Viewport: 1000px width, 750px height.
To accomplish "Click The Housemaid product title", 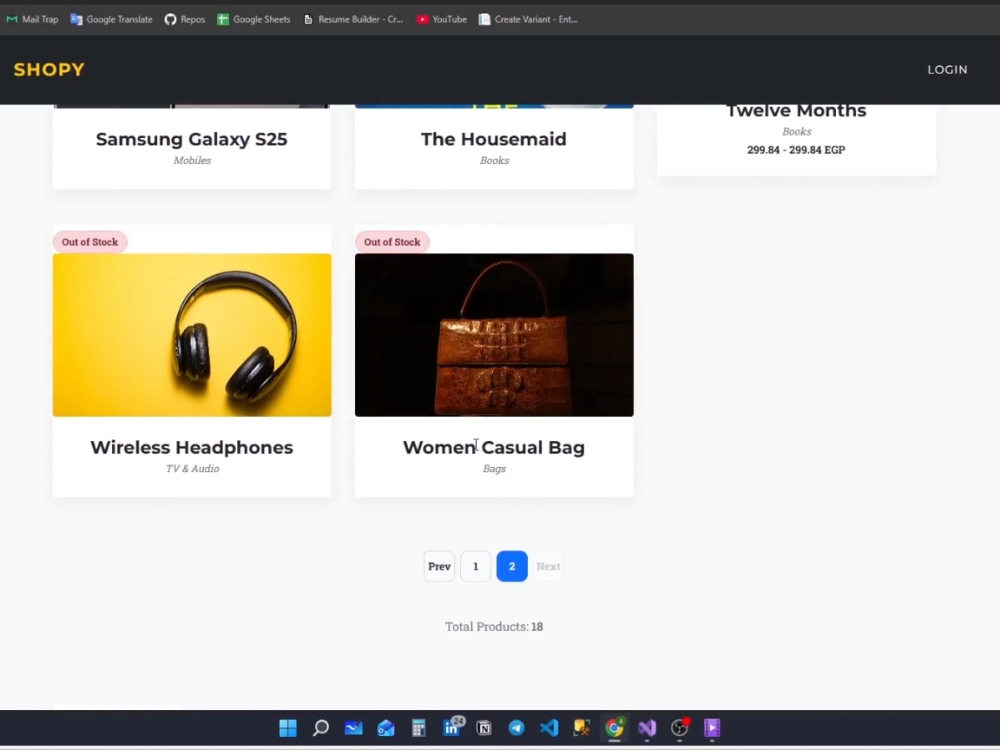I will point(494,139).
